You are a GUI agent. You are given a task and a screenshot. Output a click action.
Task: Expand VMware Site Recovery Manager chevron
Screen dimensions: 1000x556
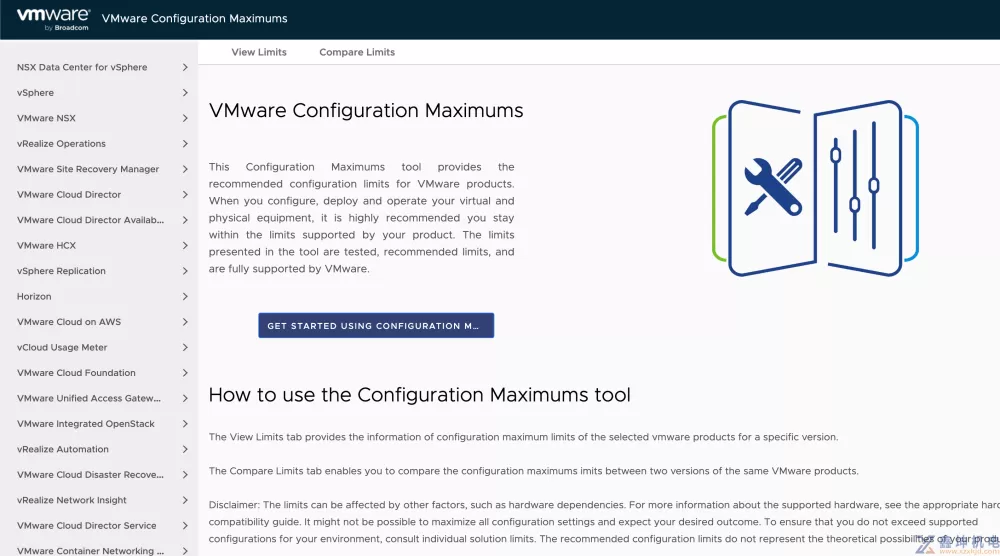185,169
